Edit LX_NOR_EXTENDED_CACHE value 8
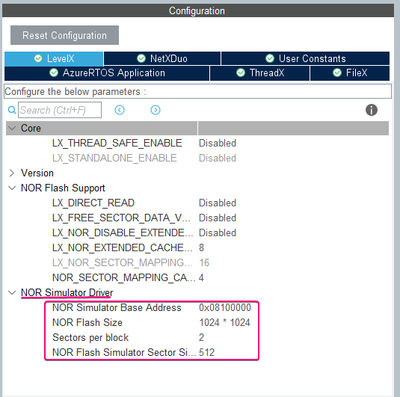 click(201, 248)
